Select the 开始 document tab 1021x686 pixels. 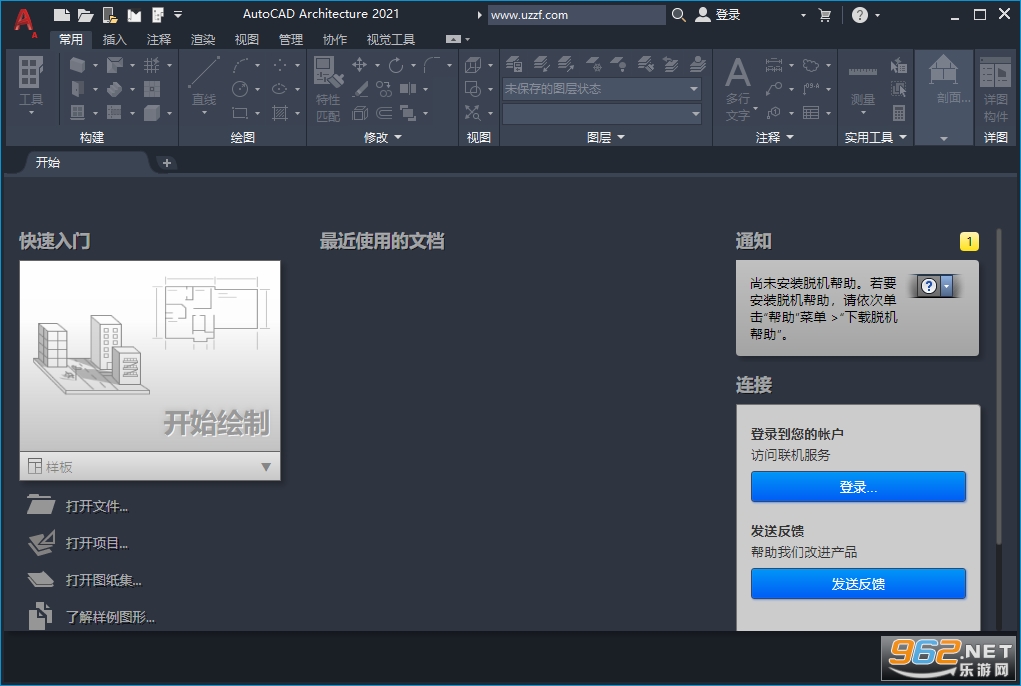point(85,163)
